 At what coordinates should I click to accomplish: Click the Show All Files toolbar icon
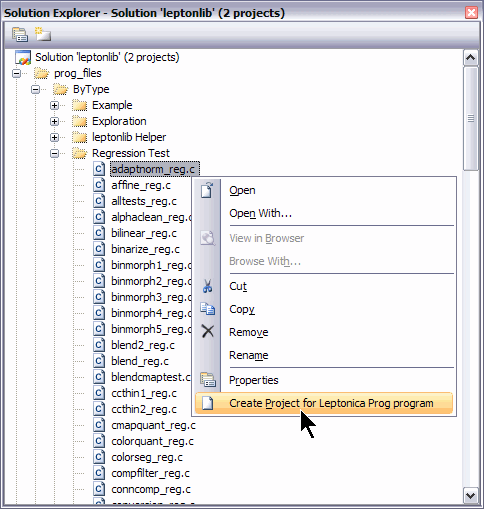click(43, 34)
